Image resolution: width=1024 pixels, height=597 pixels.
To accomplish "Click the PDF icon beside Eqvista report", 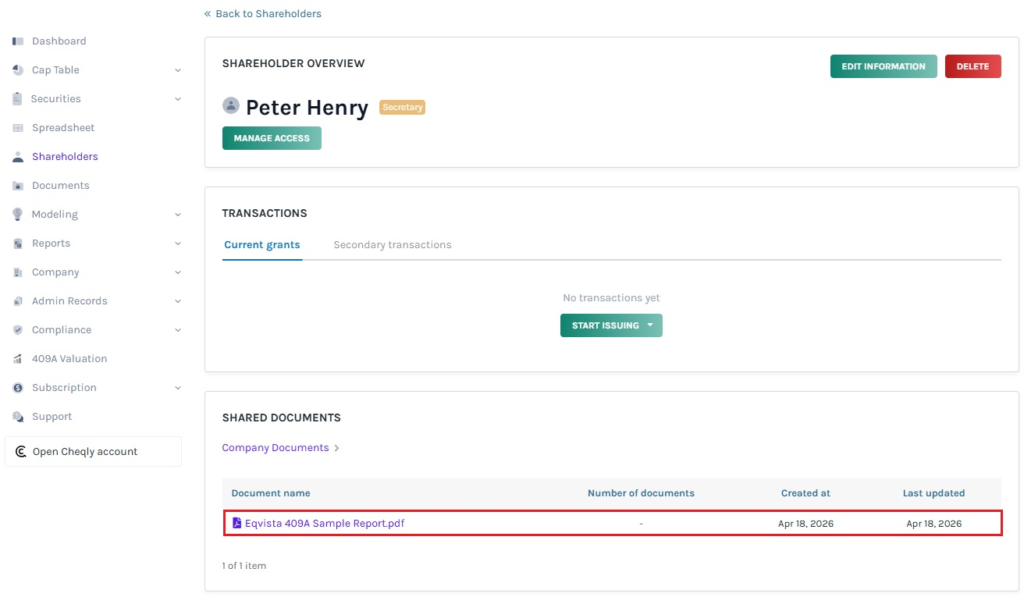I will click(x=236, y=522).
